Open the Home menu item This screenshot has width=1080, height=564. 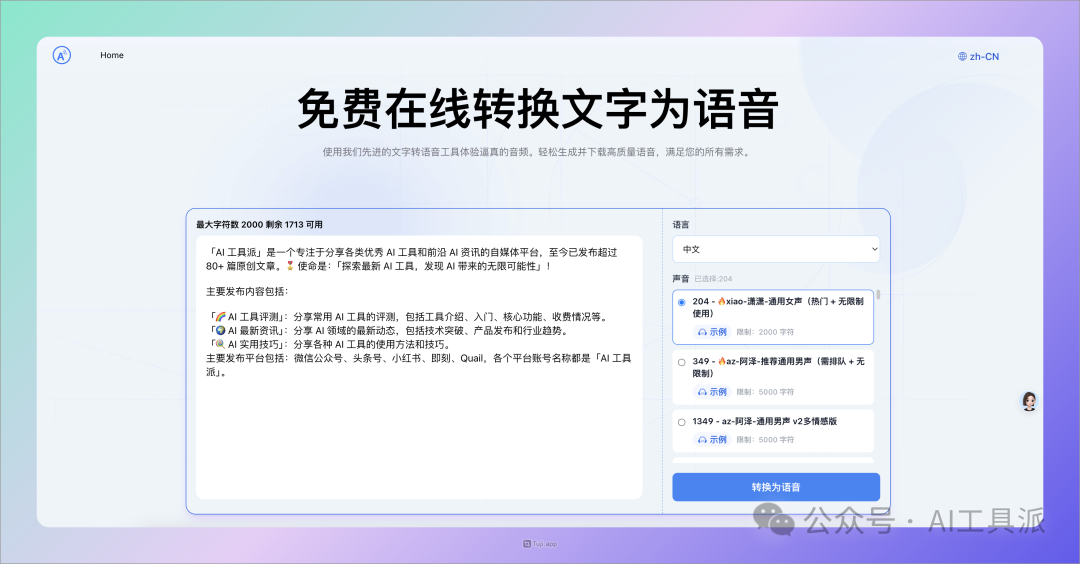pos(112,55)
